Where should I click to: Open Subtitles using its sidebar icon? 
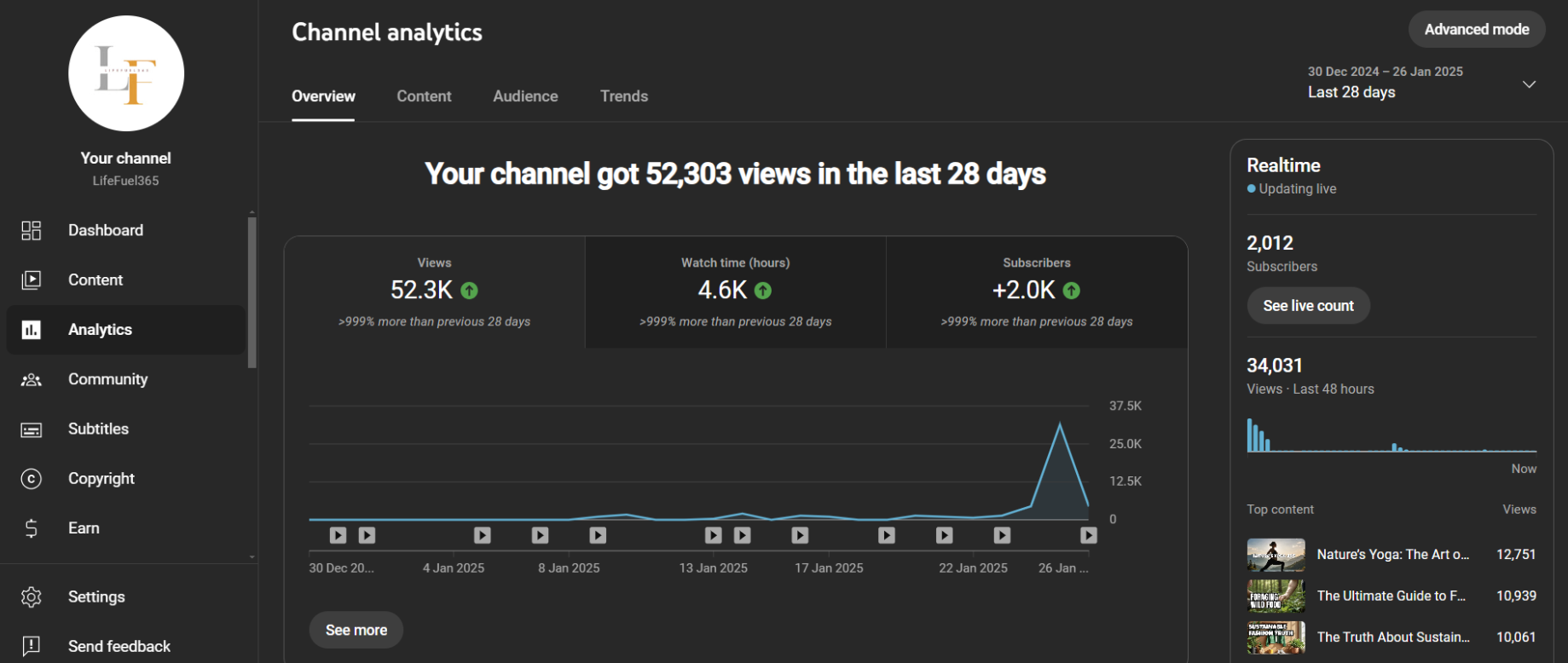pyautogui.click(x=32, y=430)
